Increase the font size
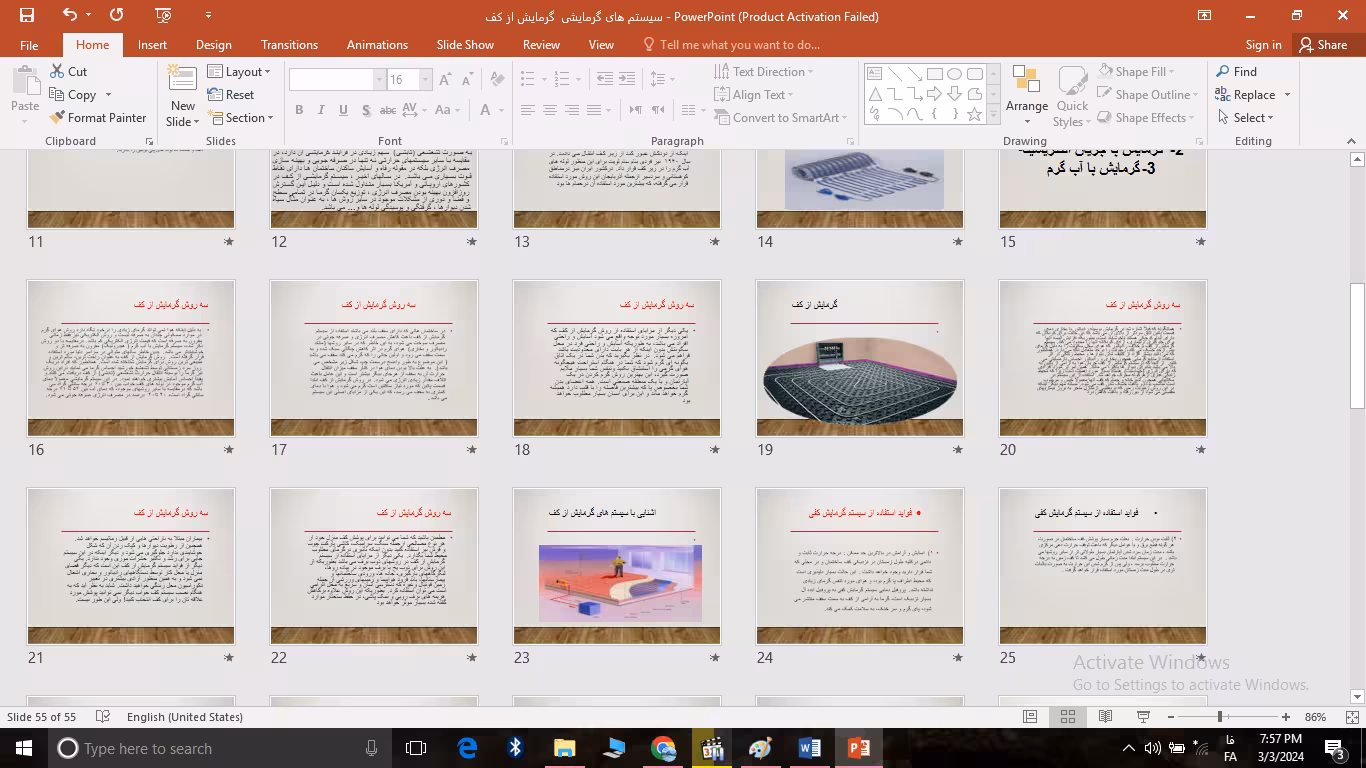This screenshot has width=1366, height=768. pos(445,80)
